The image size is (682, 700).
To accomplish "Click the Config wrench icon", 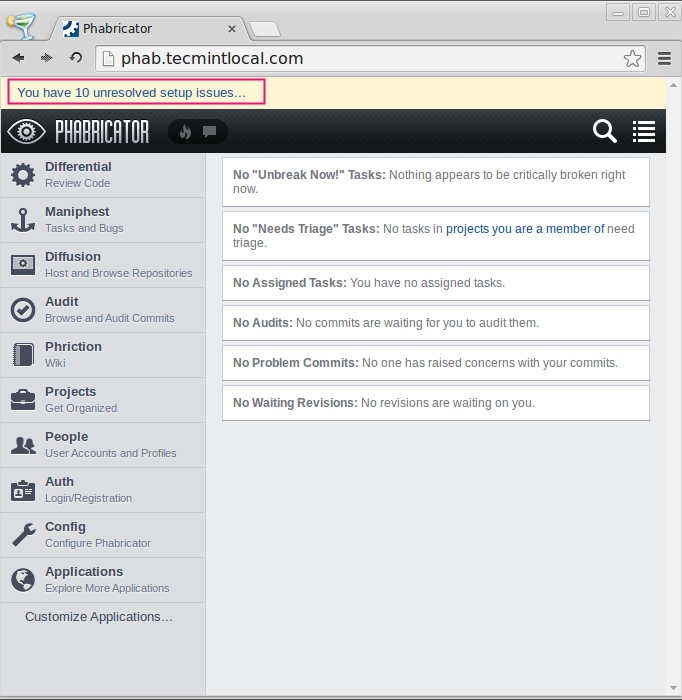I will [x=24, y=535].
